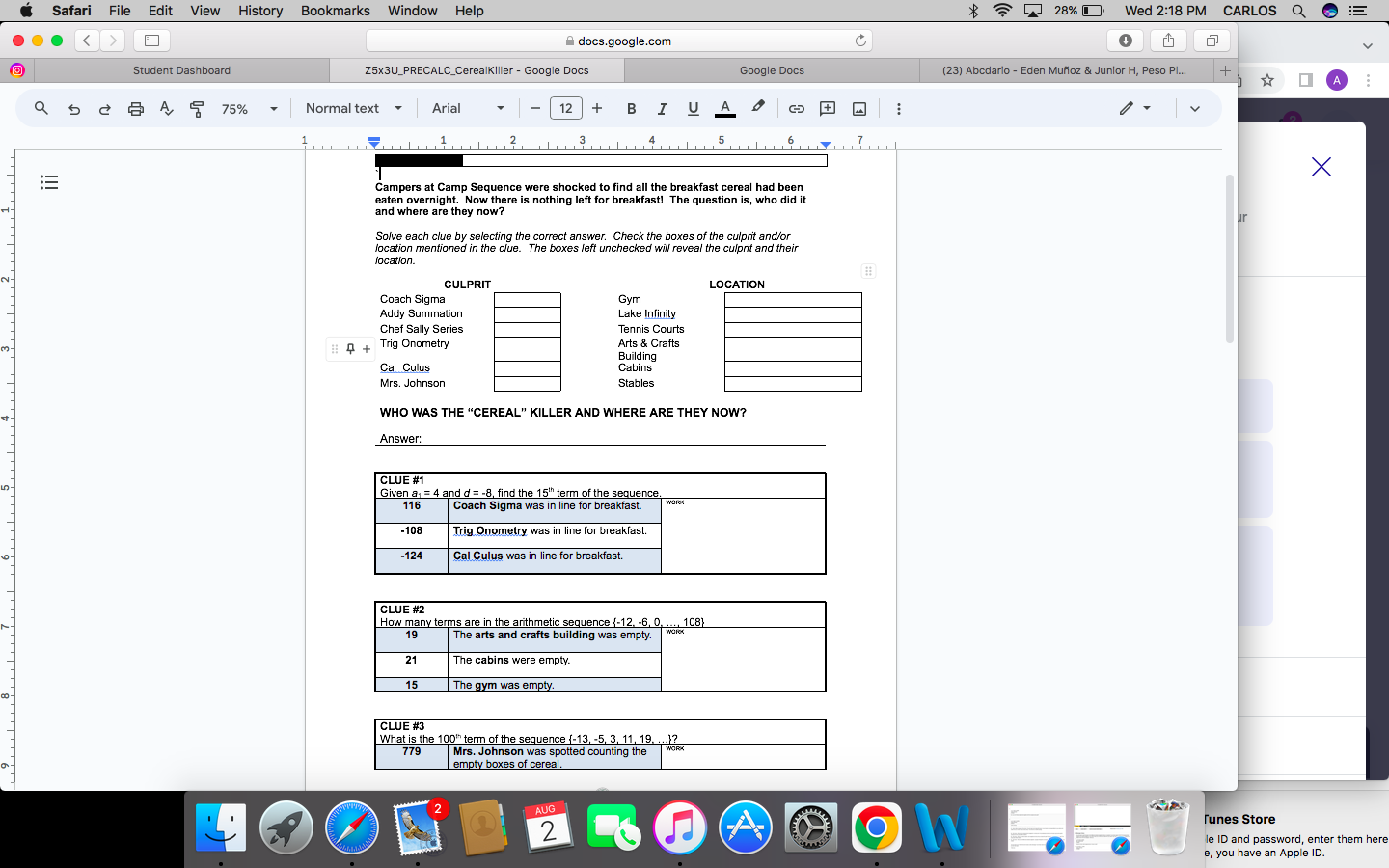Open Music app from the Dock
Viewport: 1389px width, 868px height.
click(x=680, y=827)
